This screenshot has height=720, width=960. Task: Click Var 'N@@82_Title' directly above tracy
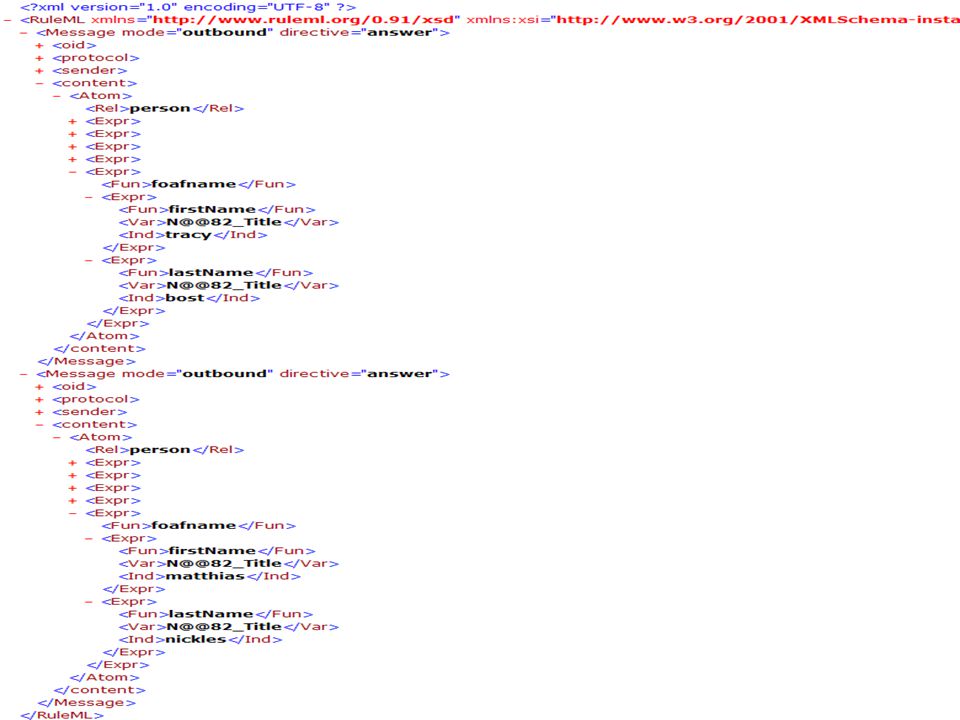pyautogui.click(x=224, y=222)
